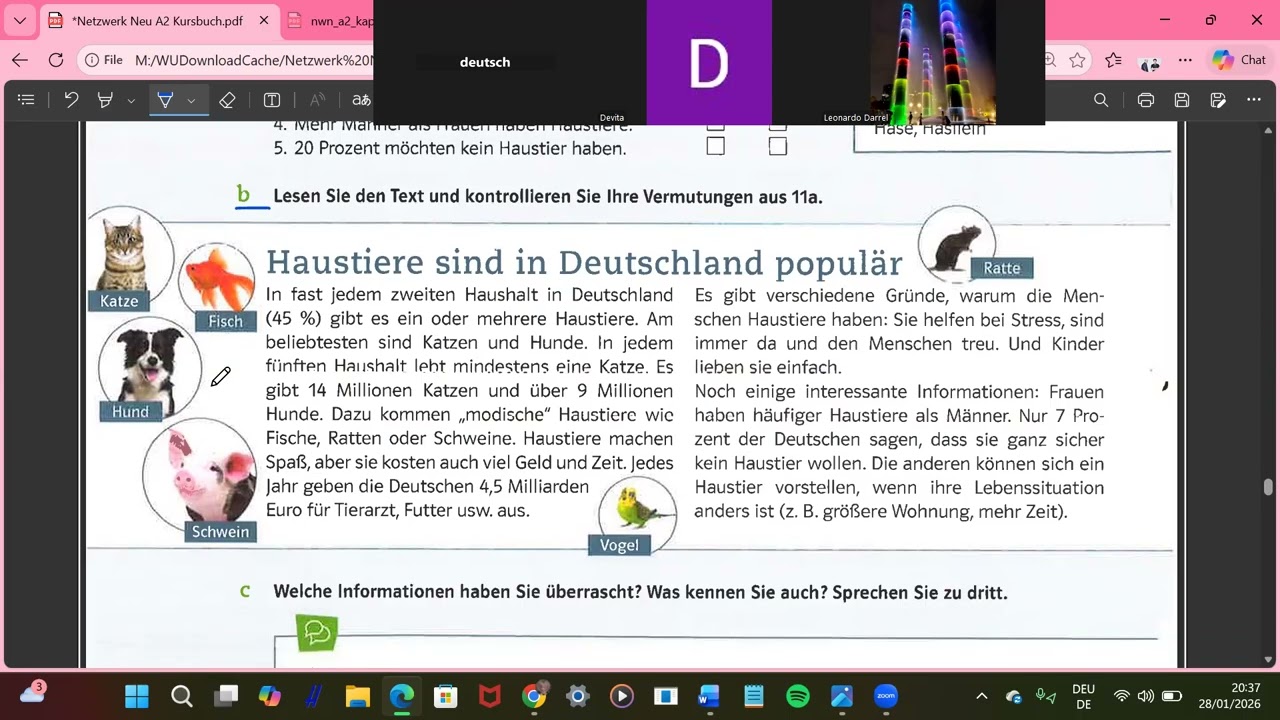Search within the PDF document
The height and width of the screenshot is (720, 1280).
(1101, 100)
